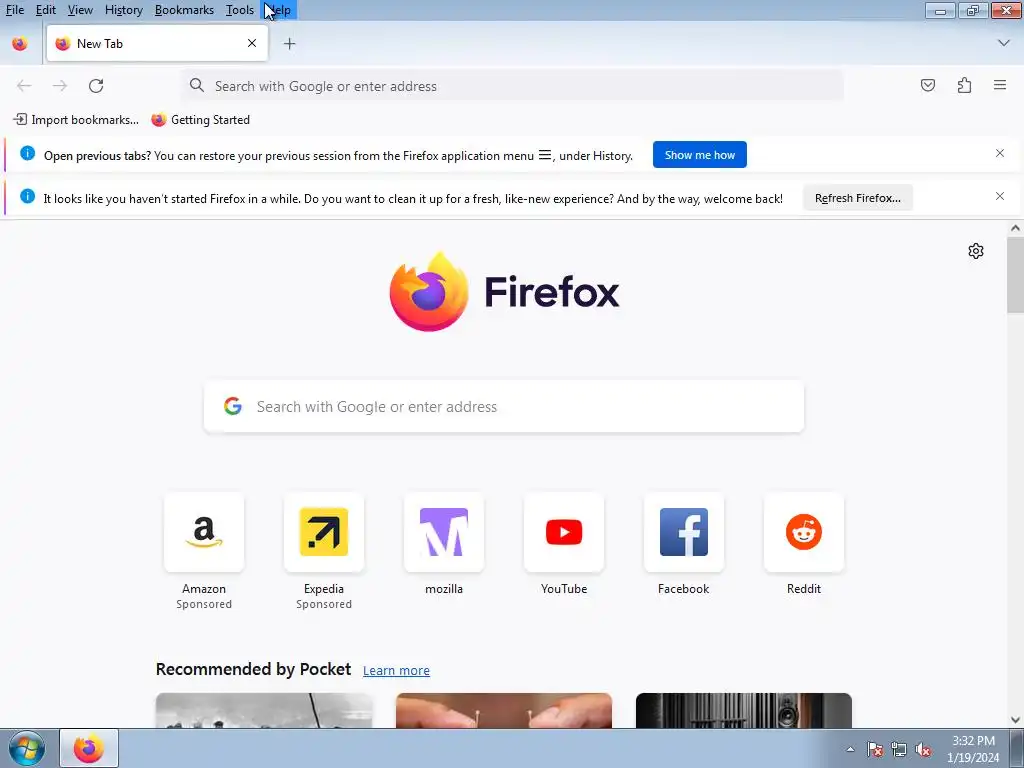1024x768 pixels.
Task: Click info icon on previous tabs notice
Action: (x=27, y=153)
